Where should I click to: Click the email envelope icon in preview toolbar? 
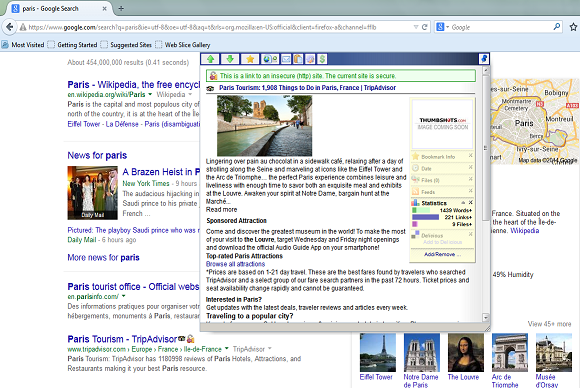286,59
